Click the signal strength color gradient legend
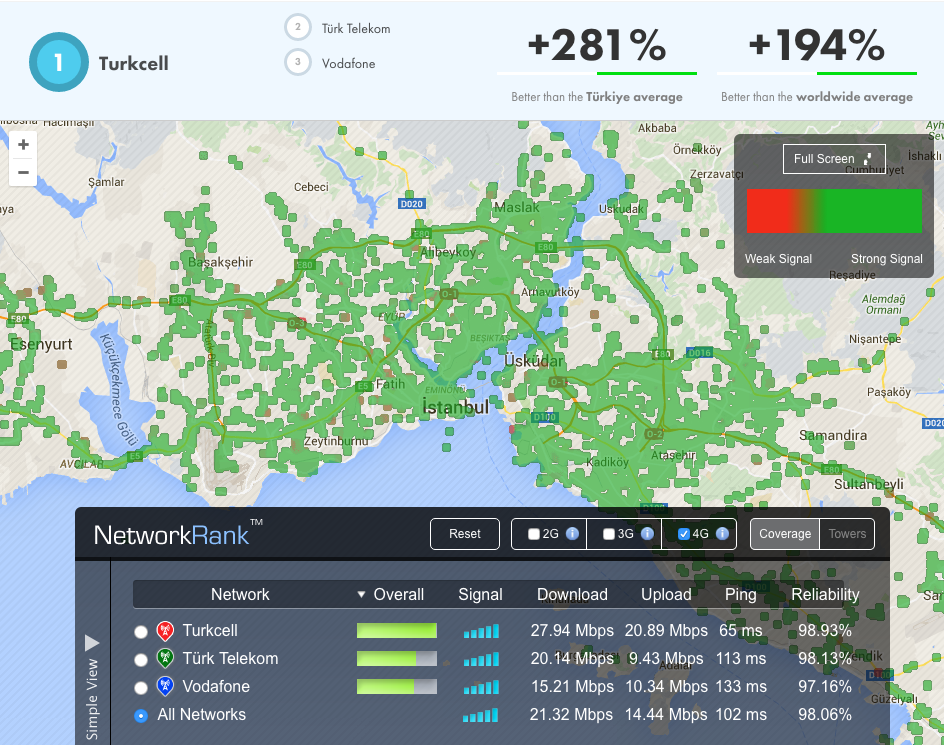 [x=834, y=211]
